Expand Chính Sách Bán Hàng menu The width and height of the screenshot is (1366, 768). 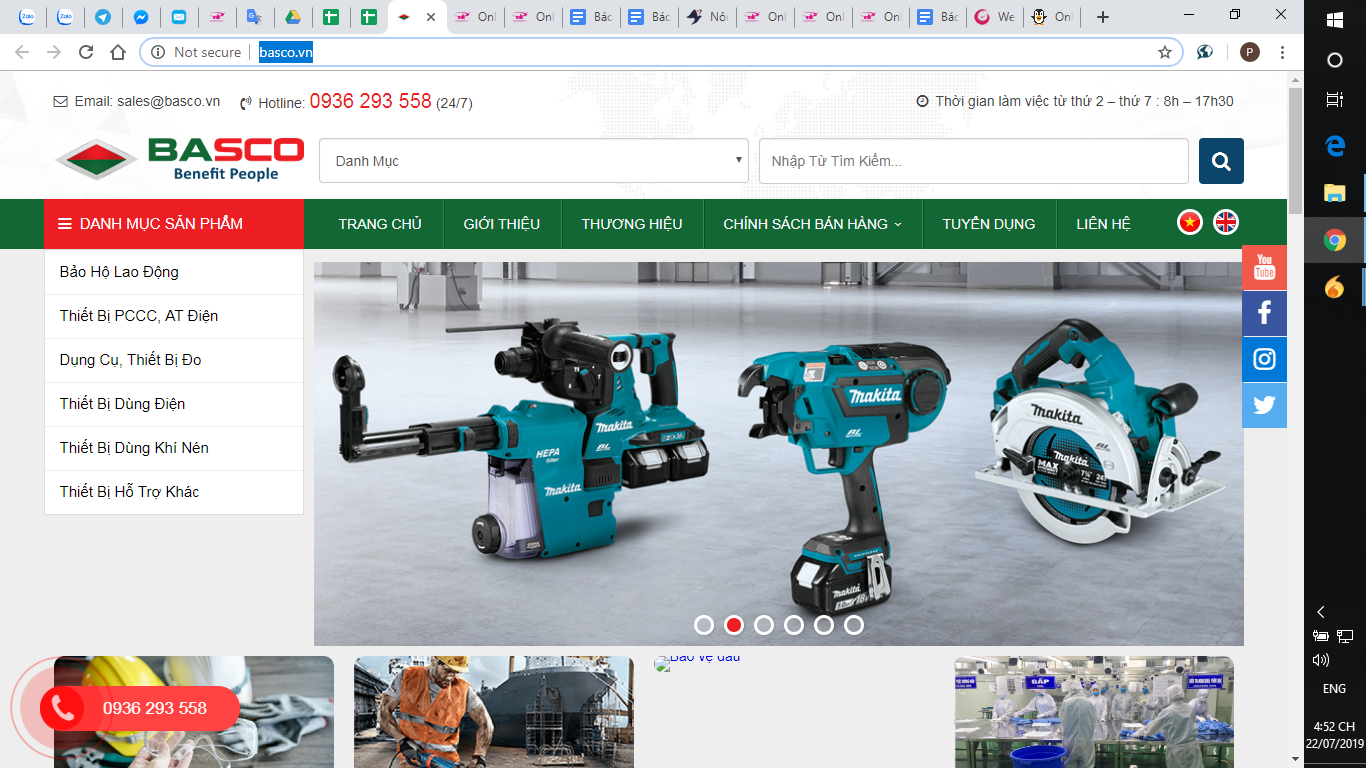[x=812, y=224]
